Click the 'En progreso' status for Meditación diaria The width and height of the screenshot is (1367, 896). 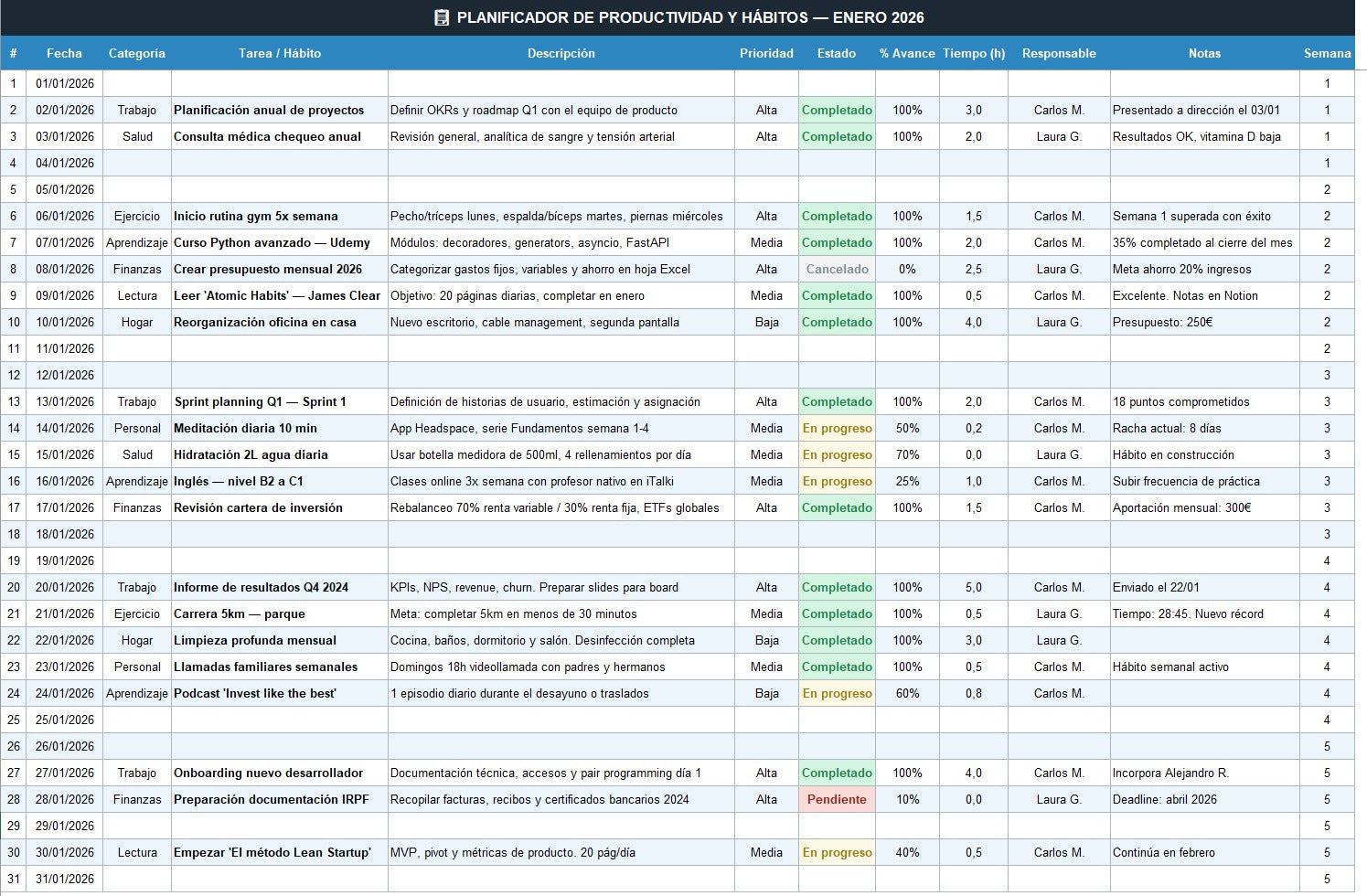pos(837,428)
